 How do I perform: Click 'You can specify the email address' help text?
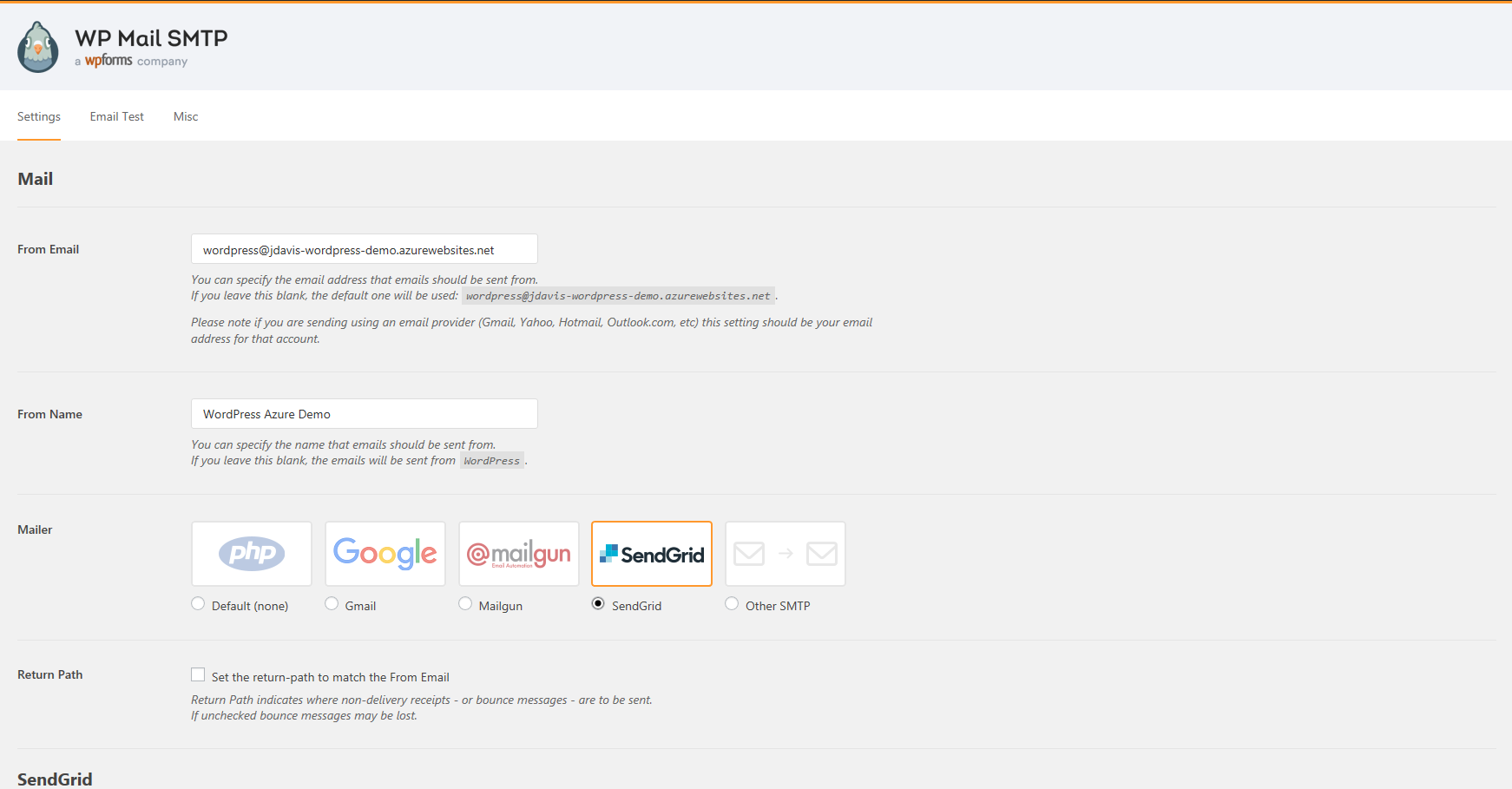pyautogui.click(x=365, y=279)
